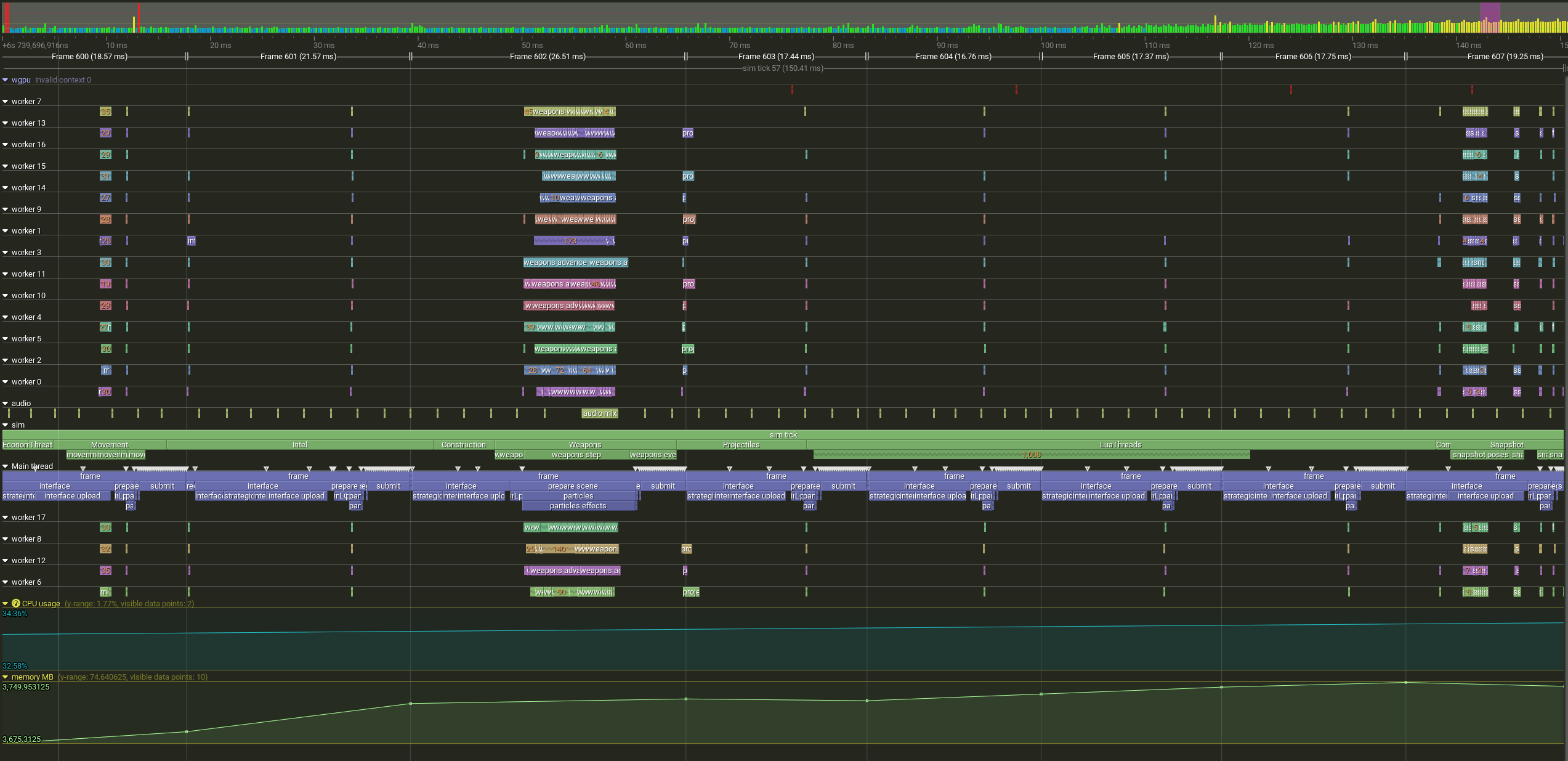The image size is (1568, 761).
Task: Click the sim tick 57 (150.41 ms) label
Action: point(783,68)
